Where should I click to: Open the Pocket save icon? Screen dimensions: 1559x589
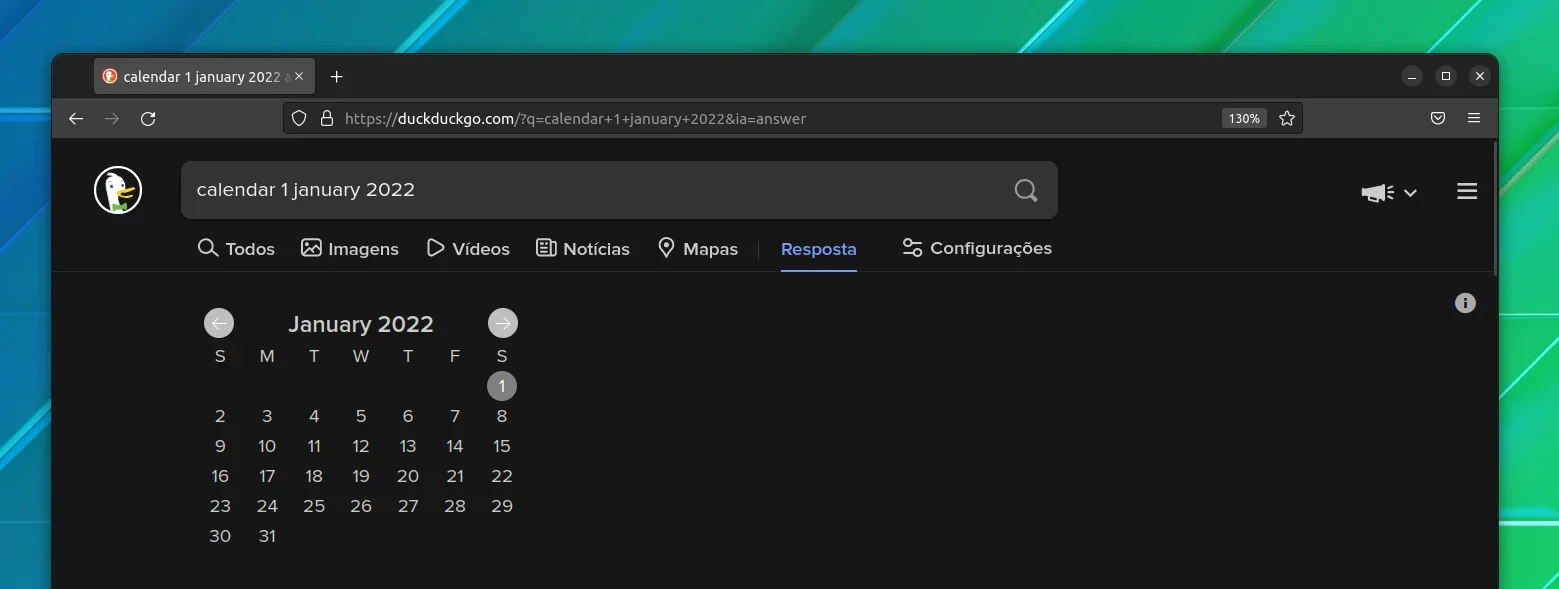tap(1437, 118)
